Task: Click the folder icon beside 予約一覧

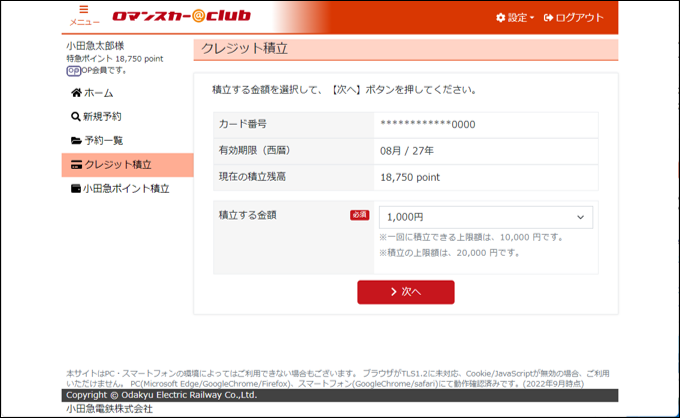Action: (76, 141)
